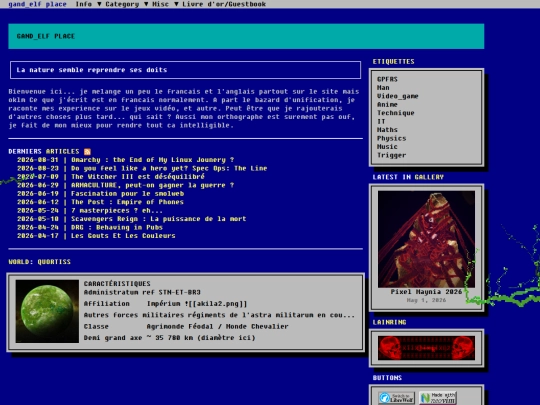Screen dimensions: 540x405
Task: Open article The Post : Empire of Phones
Action: pyautogui.click(x=127, y=202)
